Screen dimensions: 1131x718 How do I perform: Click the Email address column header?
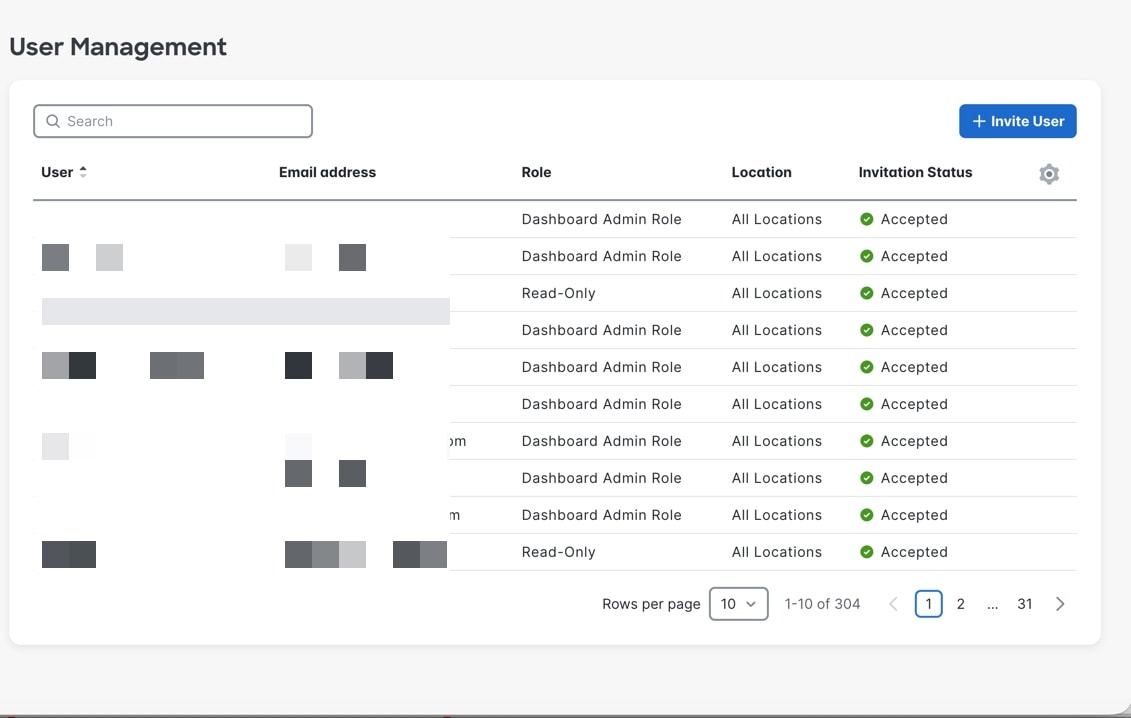click(x=327, y=172)
